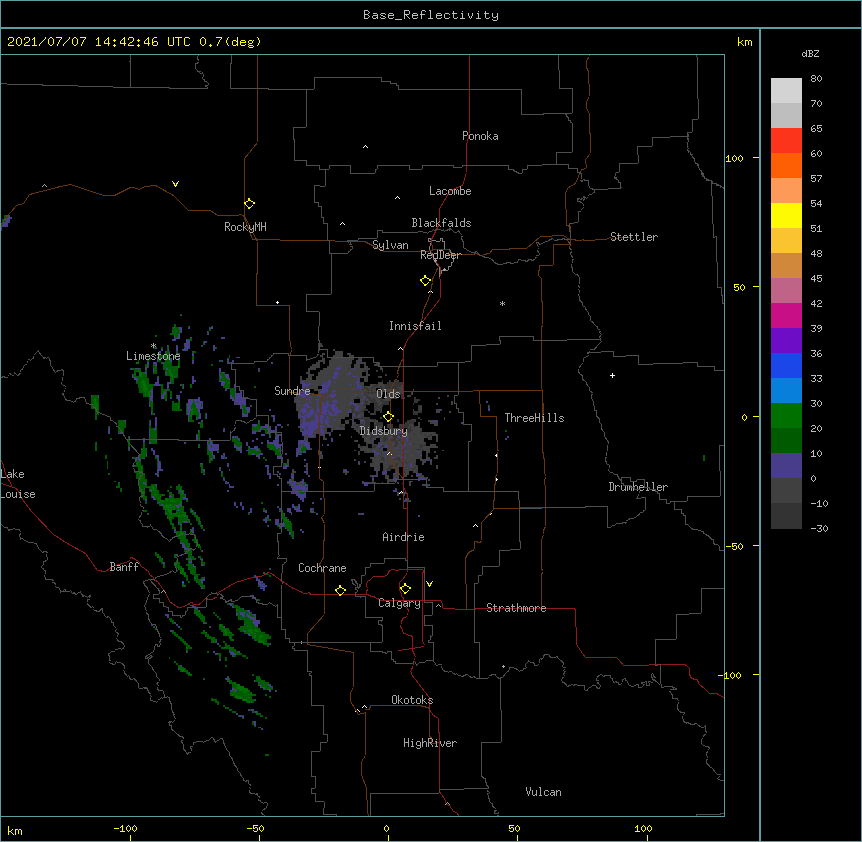Click the dBZ legend heading
Viewport: 862px width, 842px height.
[810, 53]
